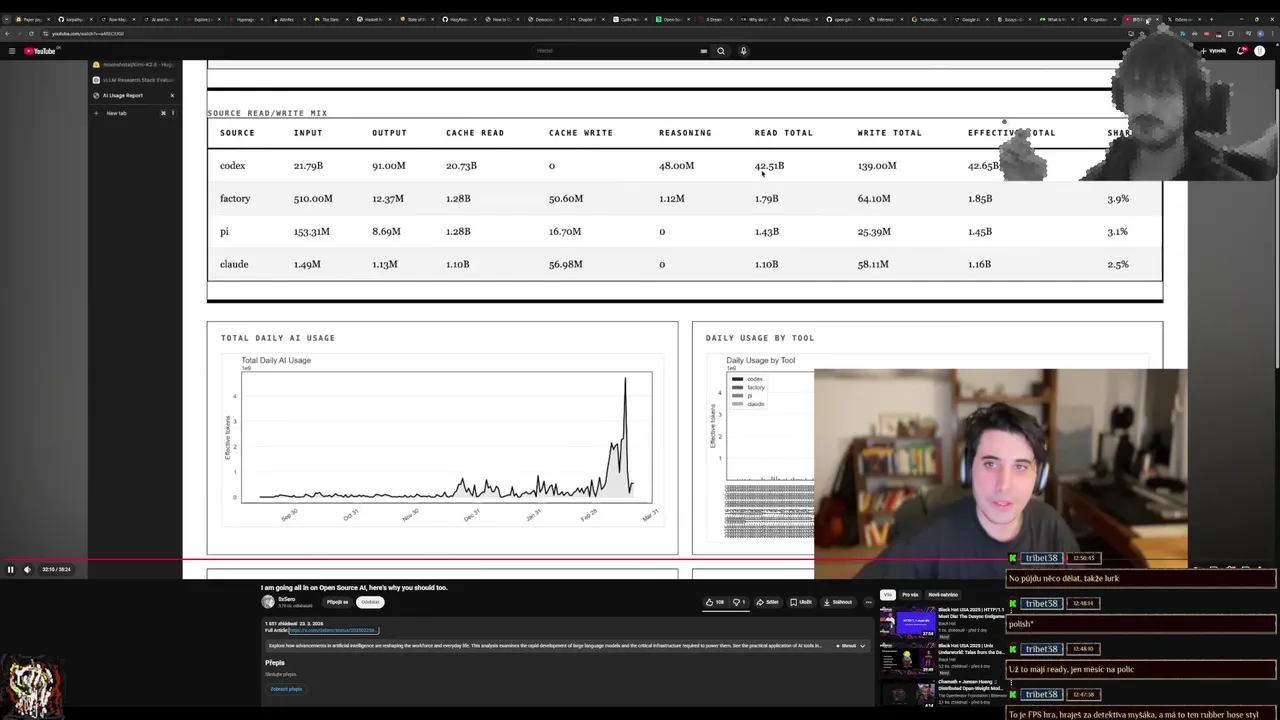The height and width of the screenshot is (720, 1280).
Task: Open new browser tab with plus icon
Action: (x=1211, y=19)
